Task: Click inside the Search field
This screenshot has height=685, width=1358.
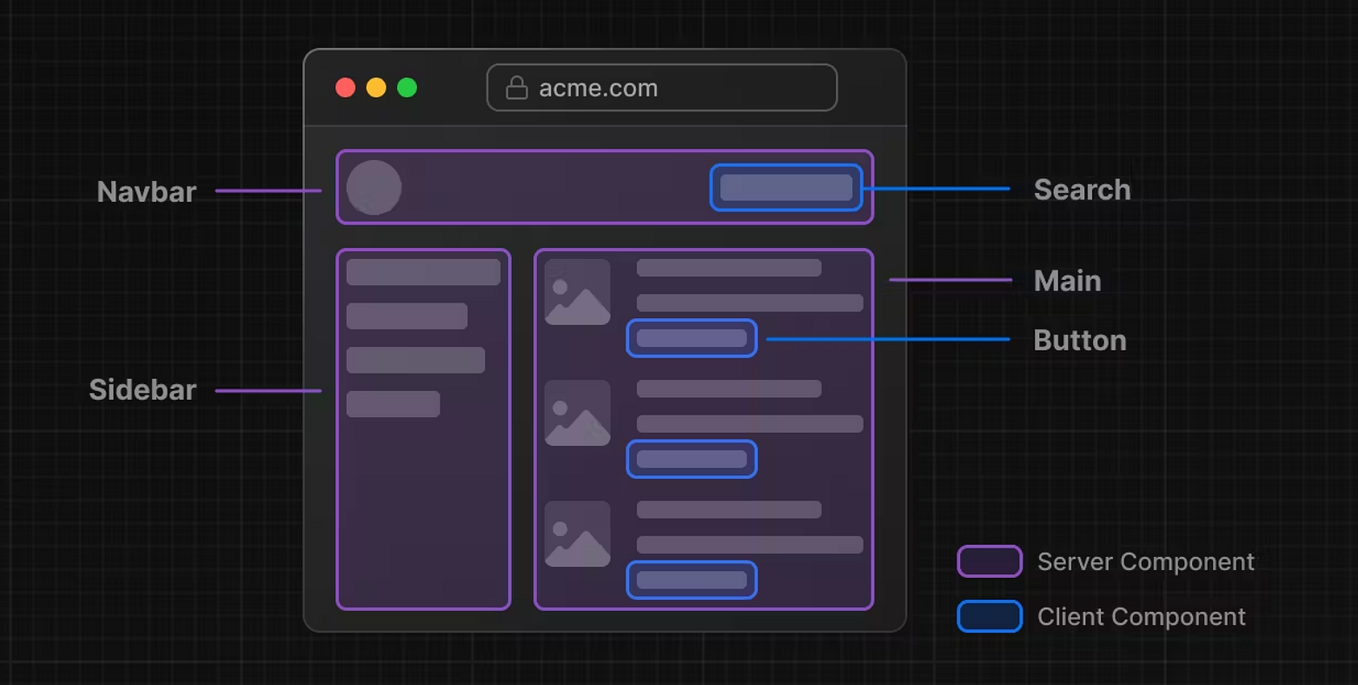Action: (x=786, y=187)
